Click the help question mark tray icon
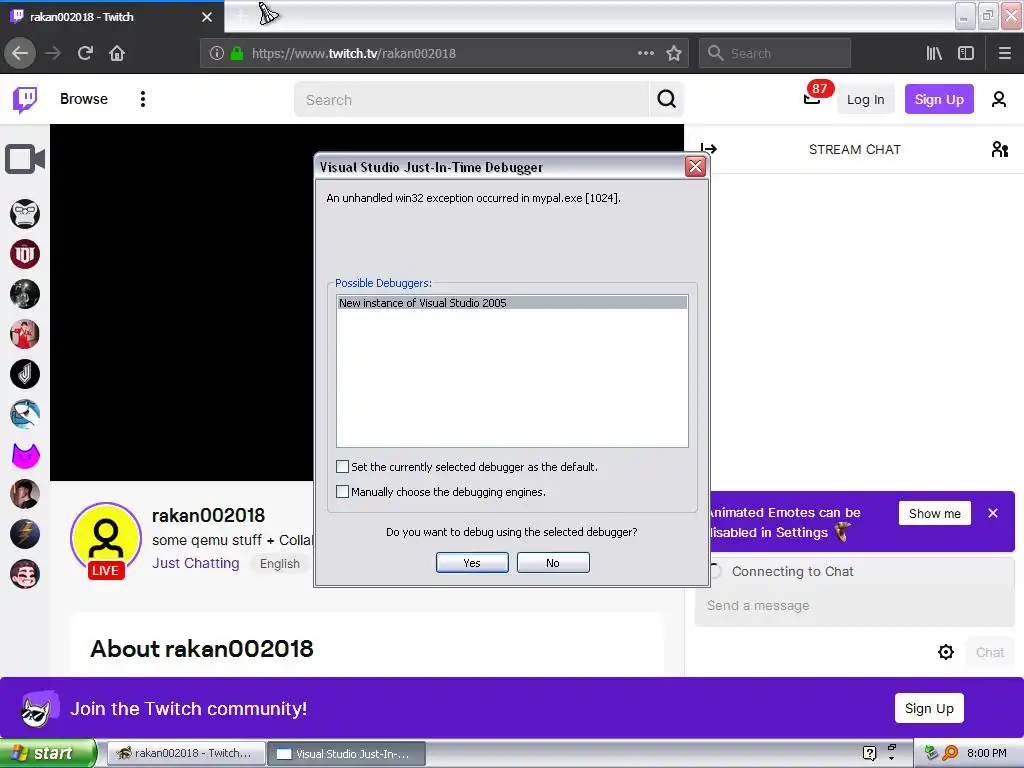The image size is (1024, 768). click(x=869, y=753)
